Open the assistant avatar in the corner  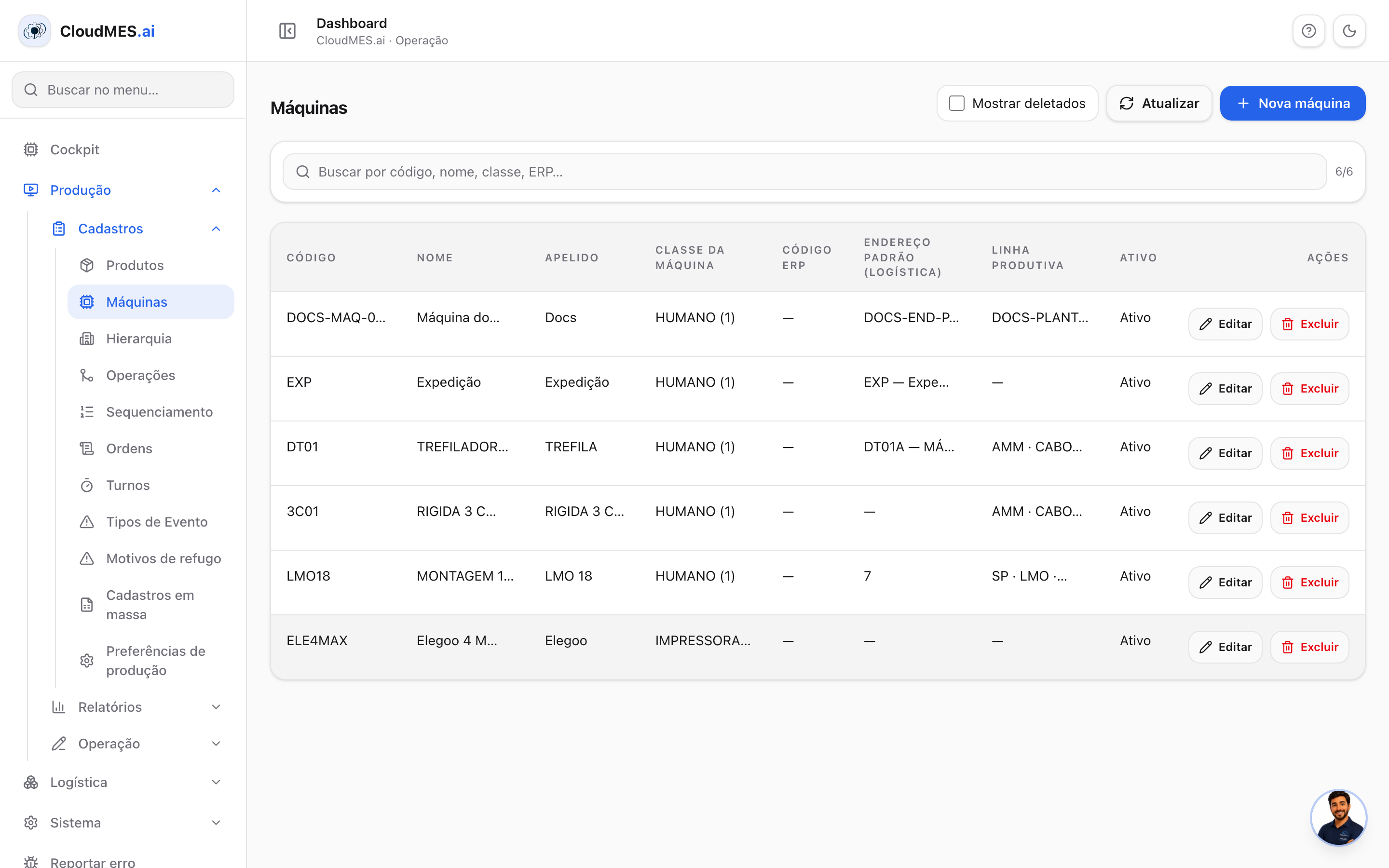click(x=1338, y=817)
